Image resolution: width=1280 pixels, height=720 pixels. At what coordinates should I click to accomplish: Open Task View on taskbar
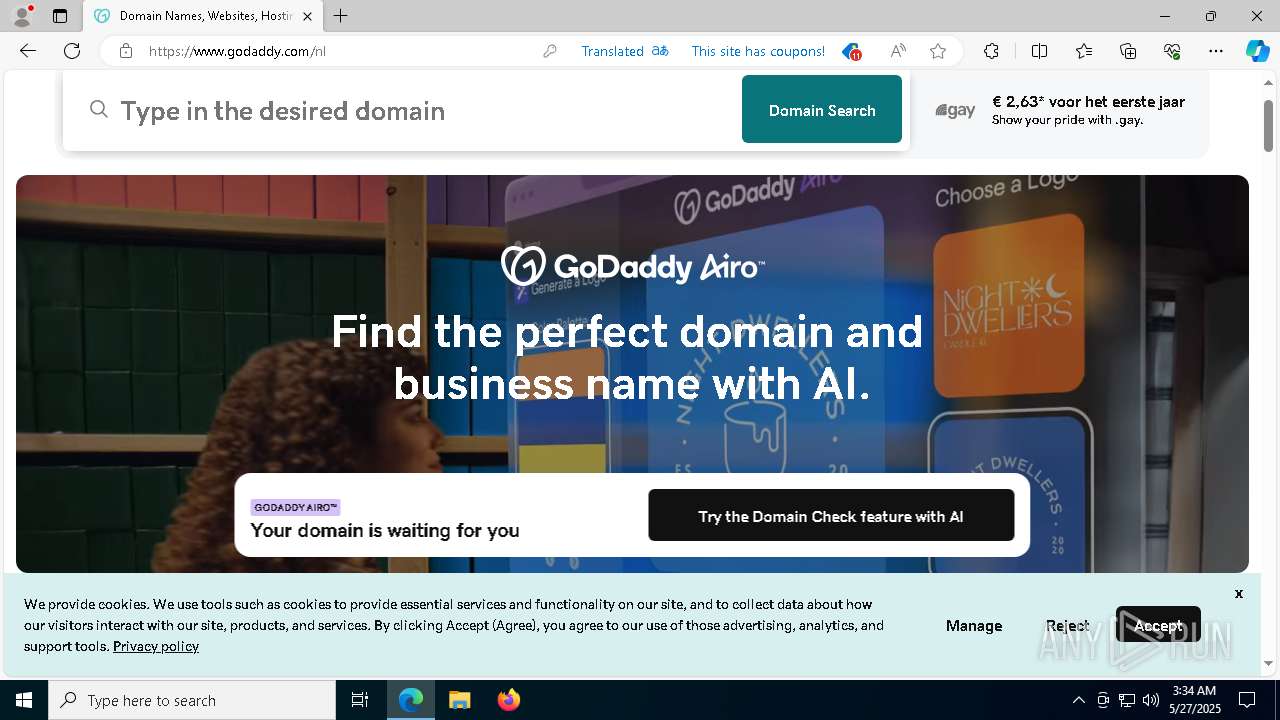click(x=360, y=700)
